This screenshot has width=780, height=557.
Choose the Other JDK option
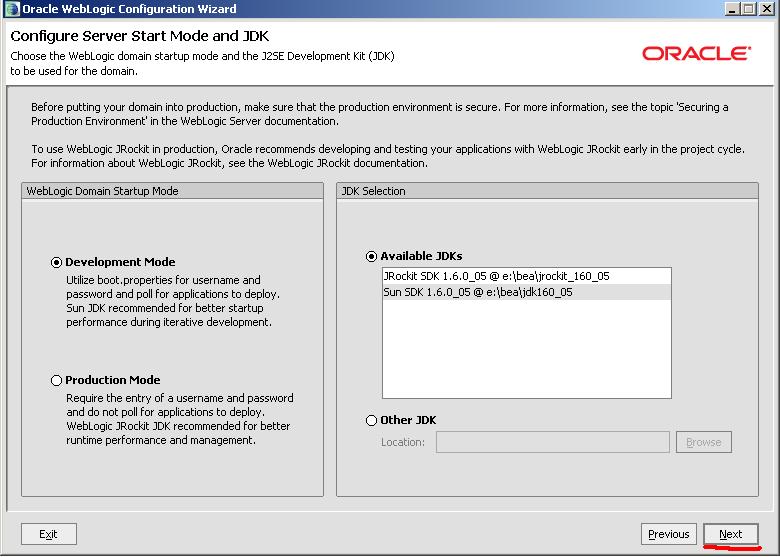(371, 420)
